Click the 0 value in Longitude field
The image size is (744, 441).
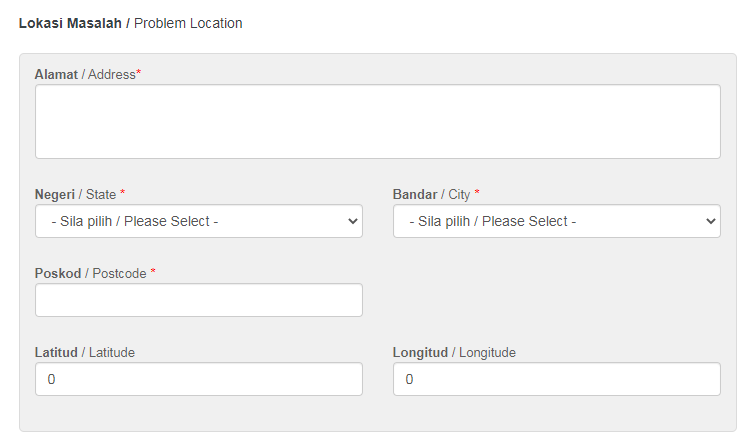coord(409,379)
